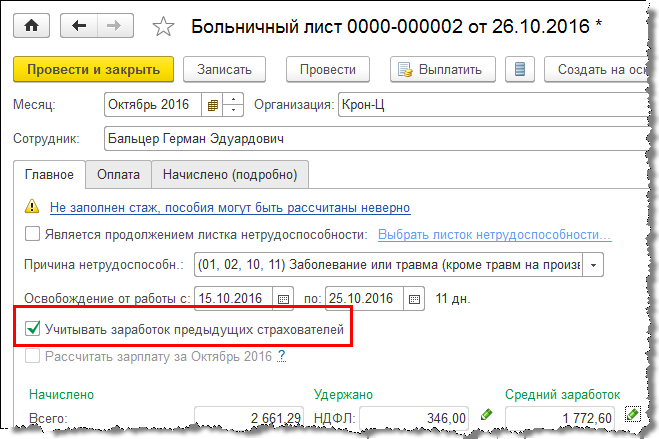
Task: Open calendar for end date 25.10.2016
Action: point(414,299)
